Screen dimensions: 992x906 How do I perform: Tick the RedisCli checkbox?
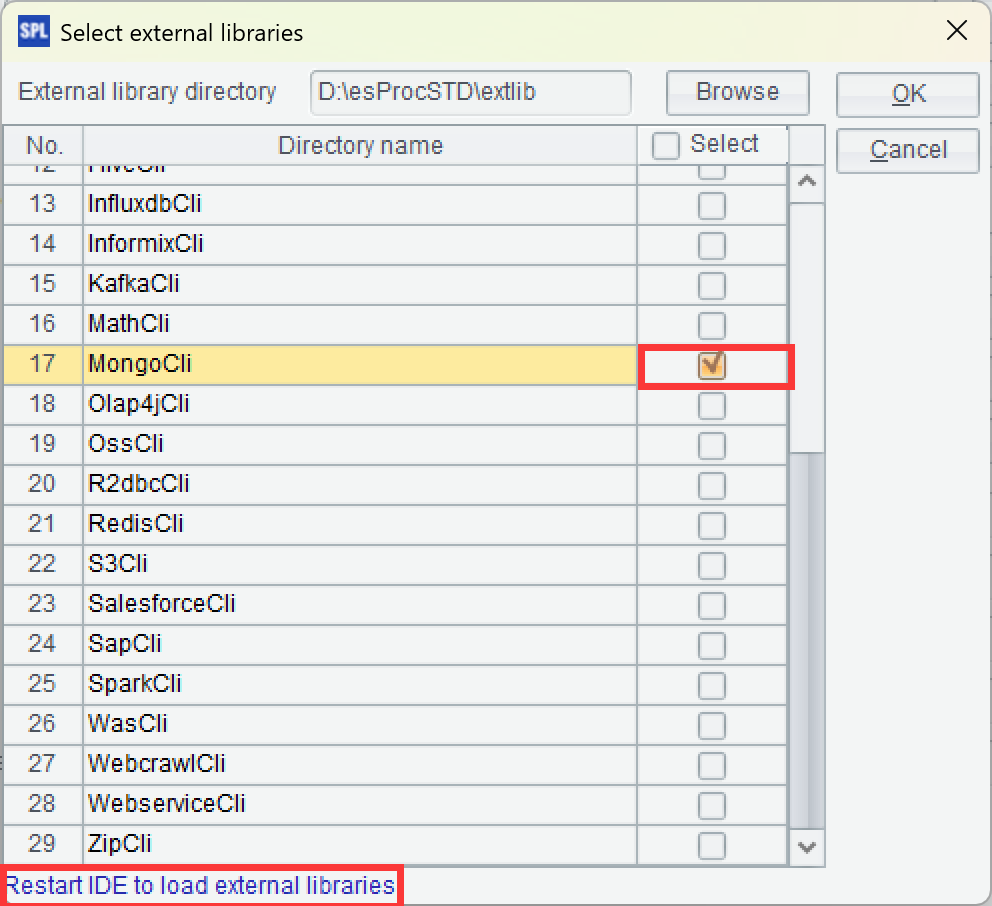tap(712, 526)
